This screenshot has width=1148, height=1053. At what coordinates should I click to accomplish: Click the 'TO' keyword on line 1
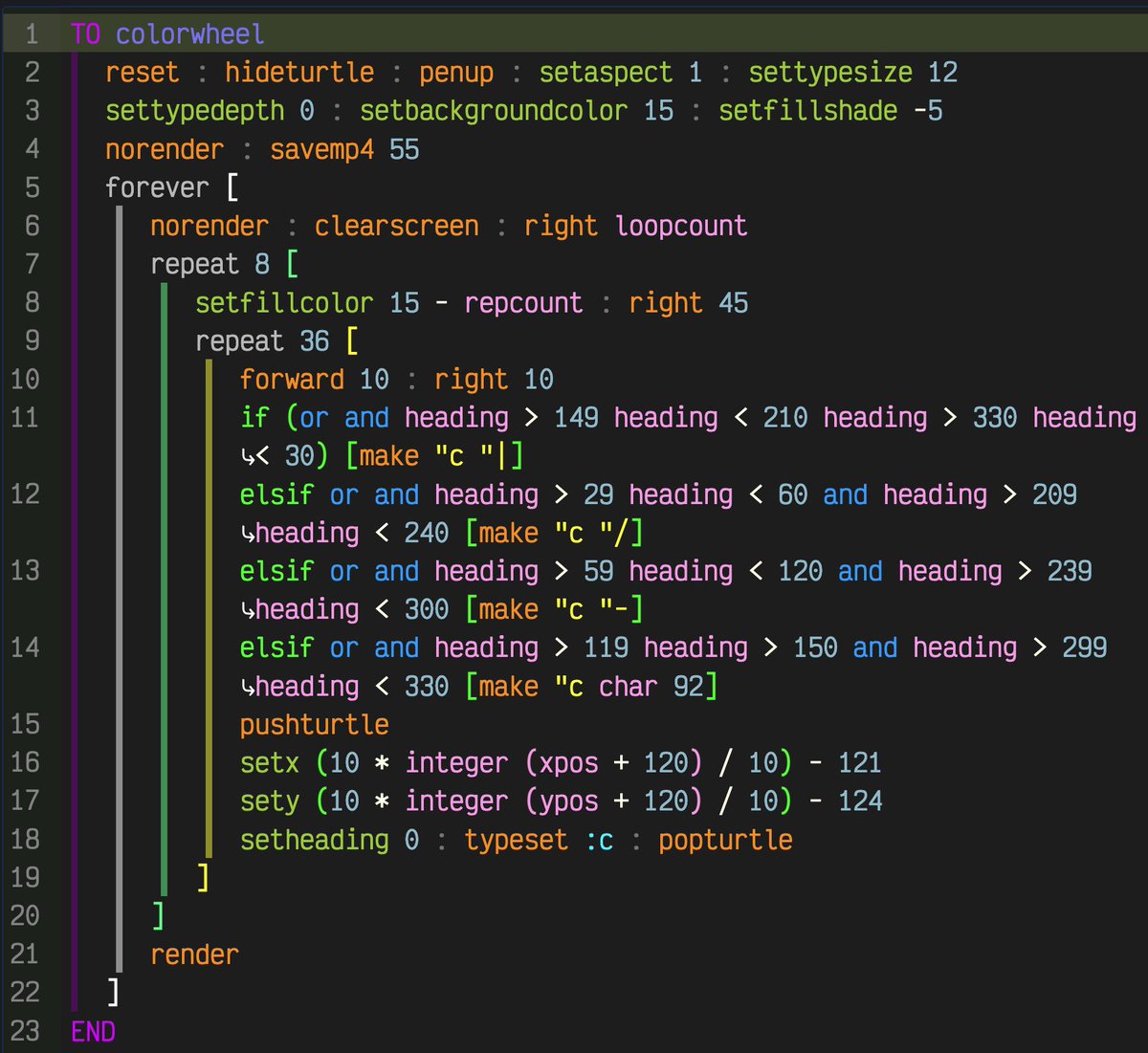tap(85, 34)
